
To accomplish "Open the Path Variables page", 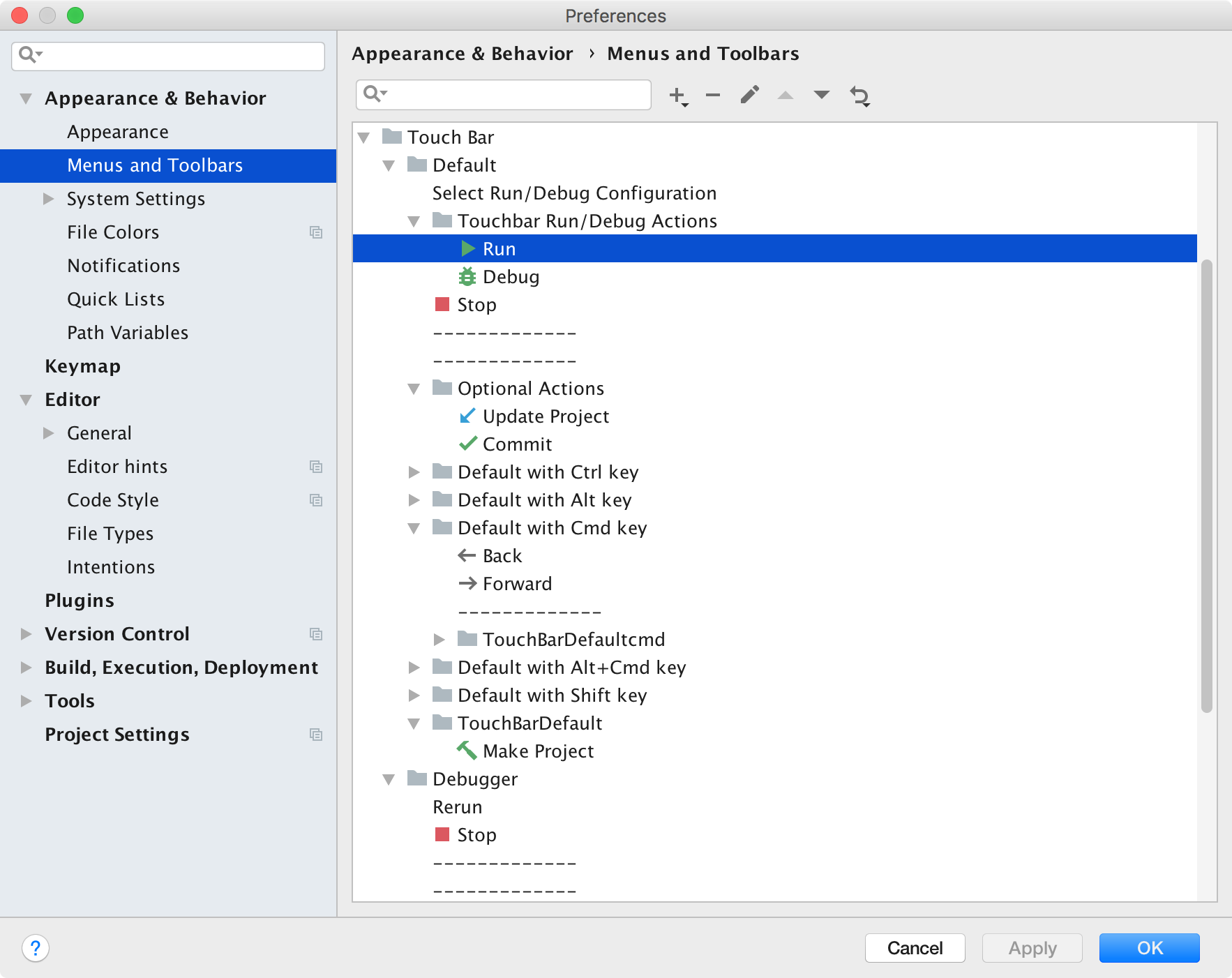I will [128, 333].
